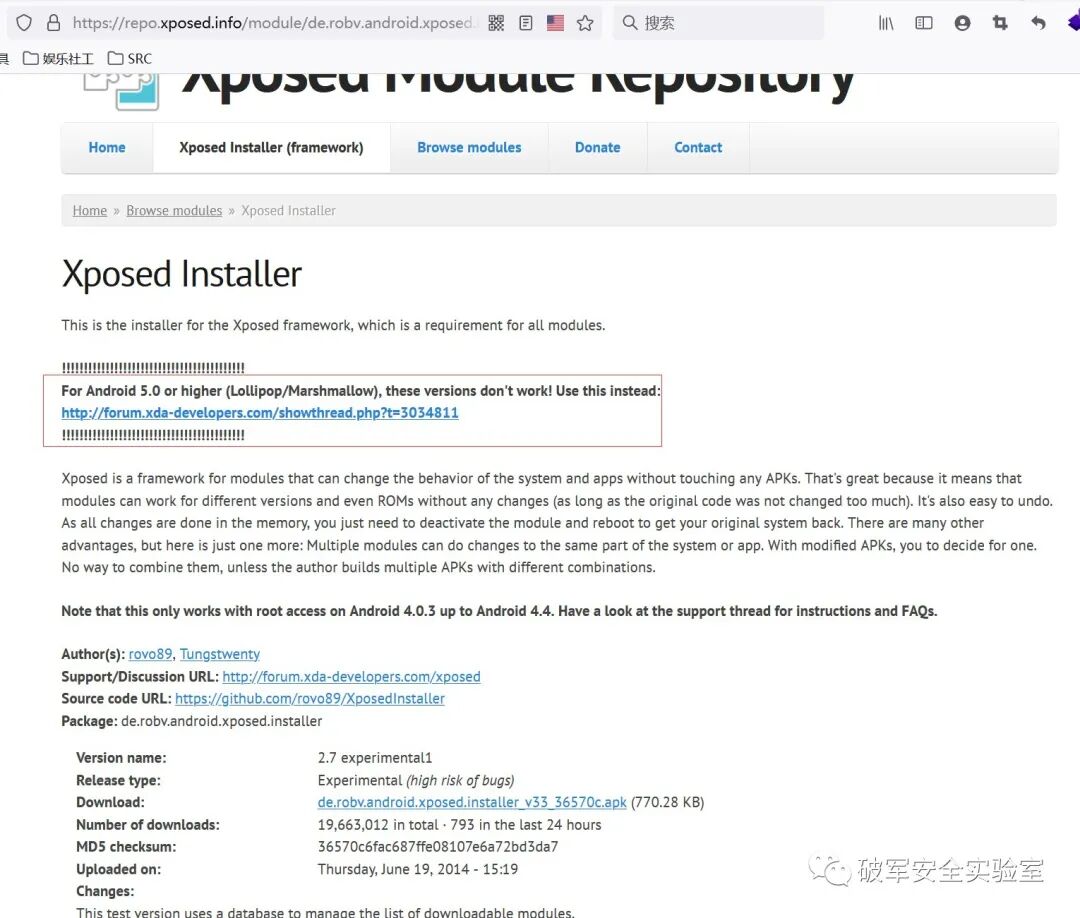Click the undo arrow icon in toolbar

point(1038,23)
